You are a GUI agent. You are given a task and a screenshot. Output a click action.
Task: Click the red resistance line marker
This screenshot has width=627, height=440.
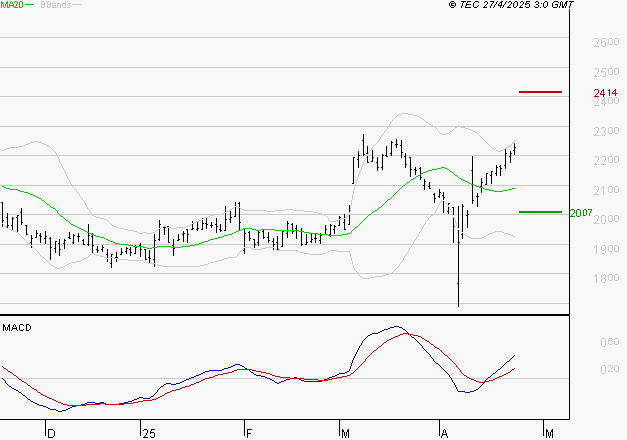pyautogui.click(x=540, y=92)
